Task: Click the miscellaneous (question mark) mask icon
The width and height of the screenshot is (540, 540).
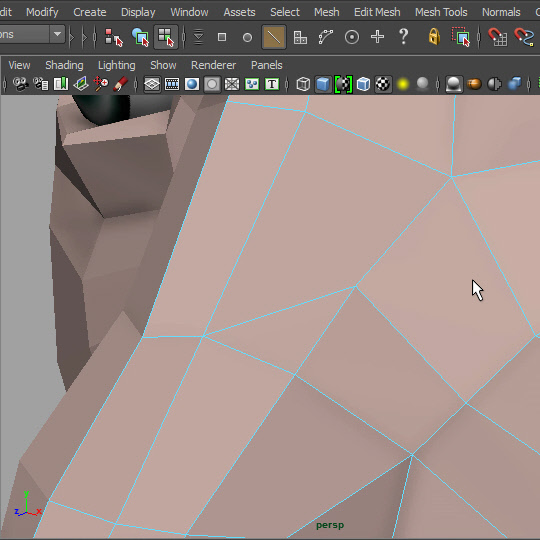Action: (403, 37)
